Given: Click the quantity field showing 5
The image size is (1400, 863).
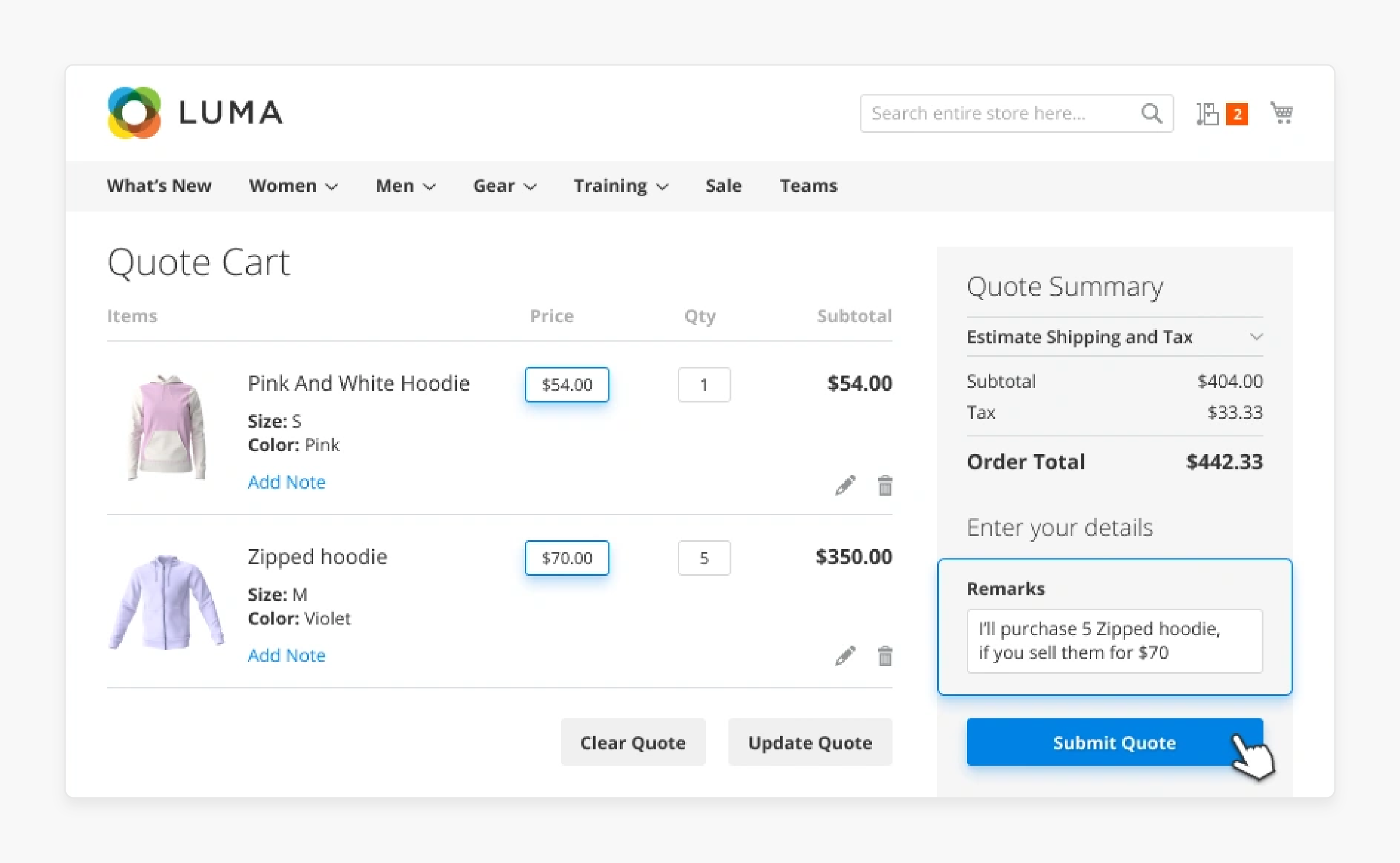Looking at the screenshot, I should click(704, 558).
